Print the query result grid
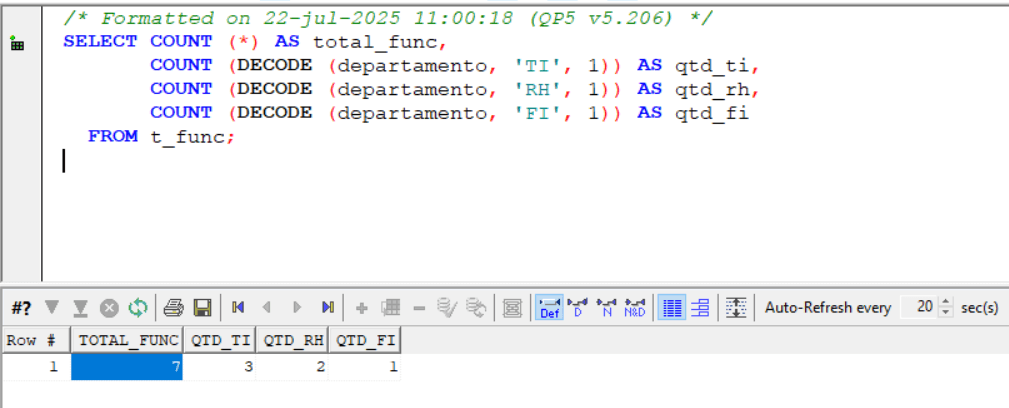This screenshot has height=408, width=1009. tap(174, 308)
